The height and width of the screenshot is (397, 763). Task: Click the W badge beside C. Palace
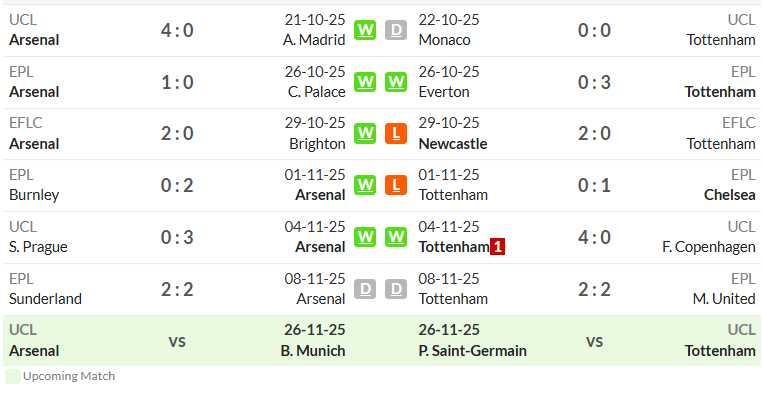(x=365, y=82)
